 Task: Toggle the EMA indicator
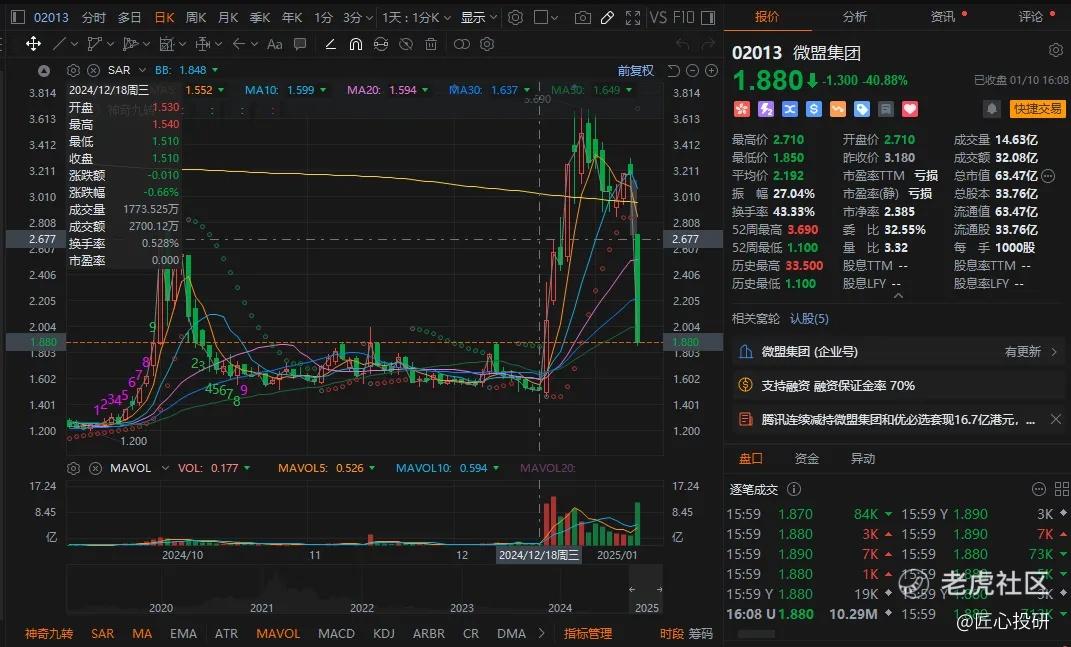[x=183, y=634]
